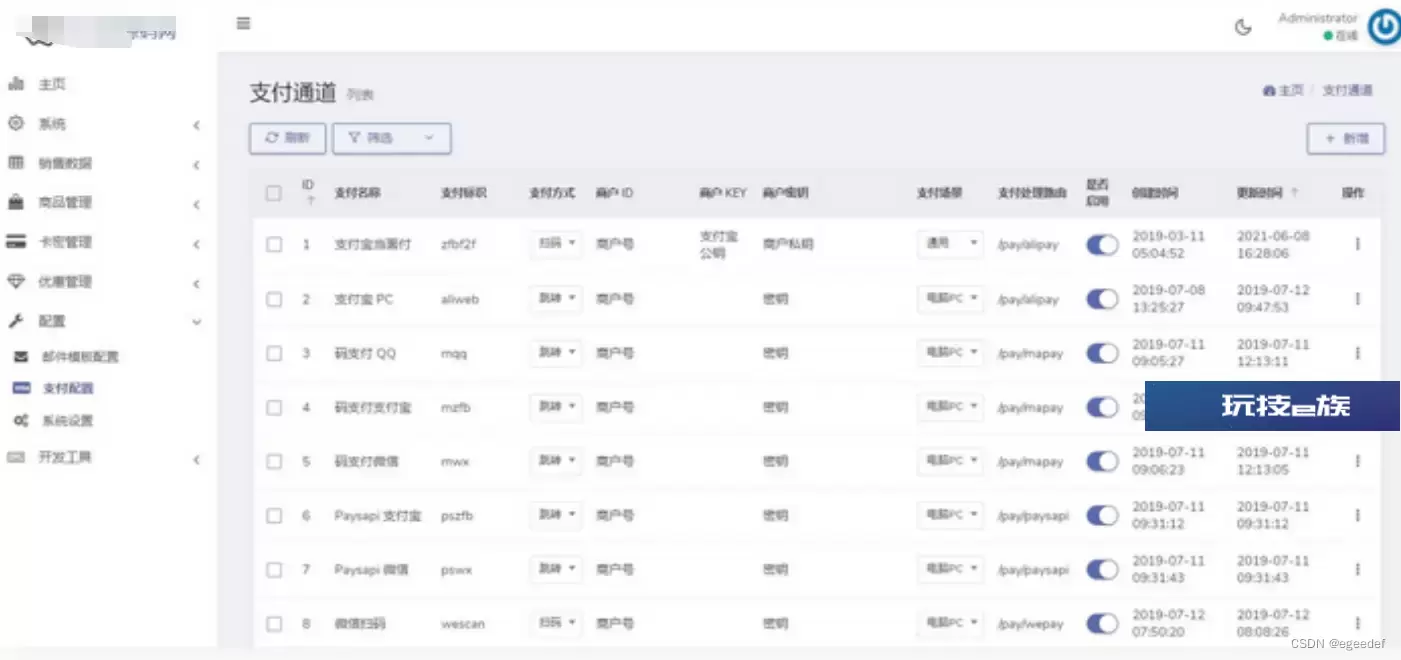The height and width of the screenshot is (660, 1401).
Task: Tick the select-all checkbox in table header
Action: pyautogui.click(x=274, y=193)
